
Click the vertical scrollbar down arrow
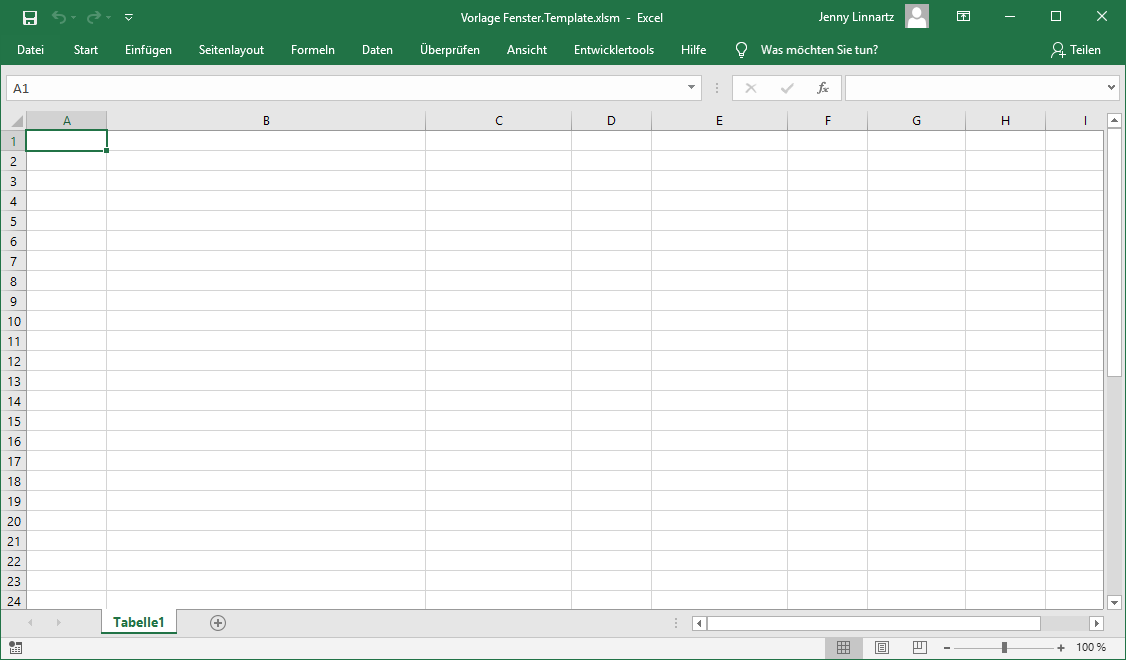point(1115,603)
